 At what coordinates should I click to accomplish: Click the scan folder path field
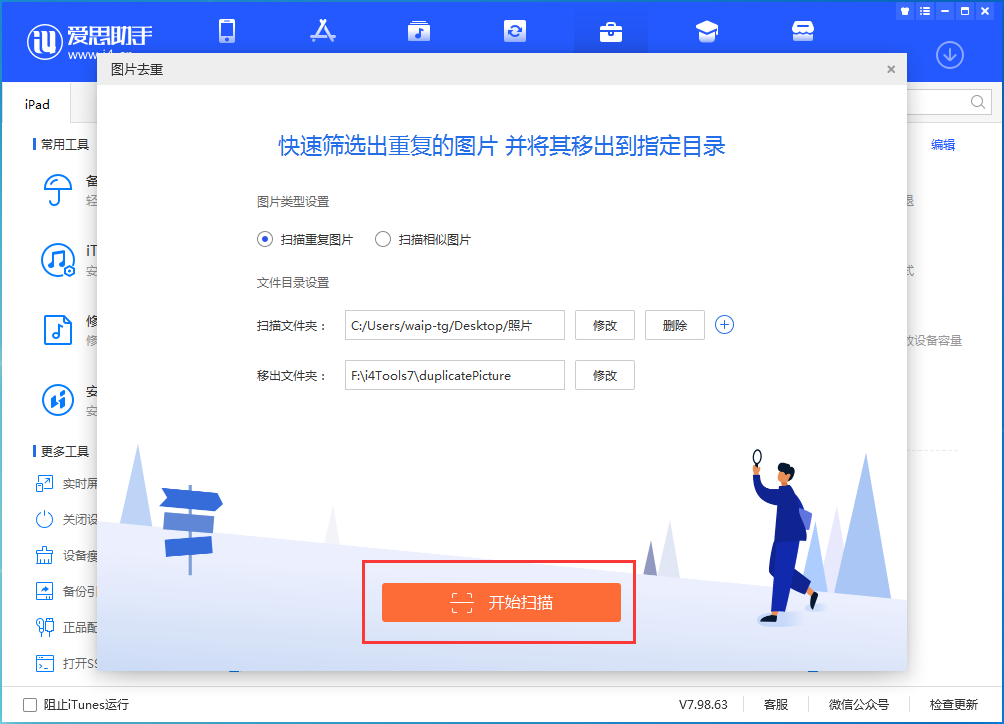pyautogui.click(x=455, y=325)
